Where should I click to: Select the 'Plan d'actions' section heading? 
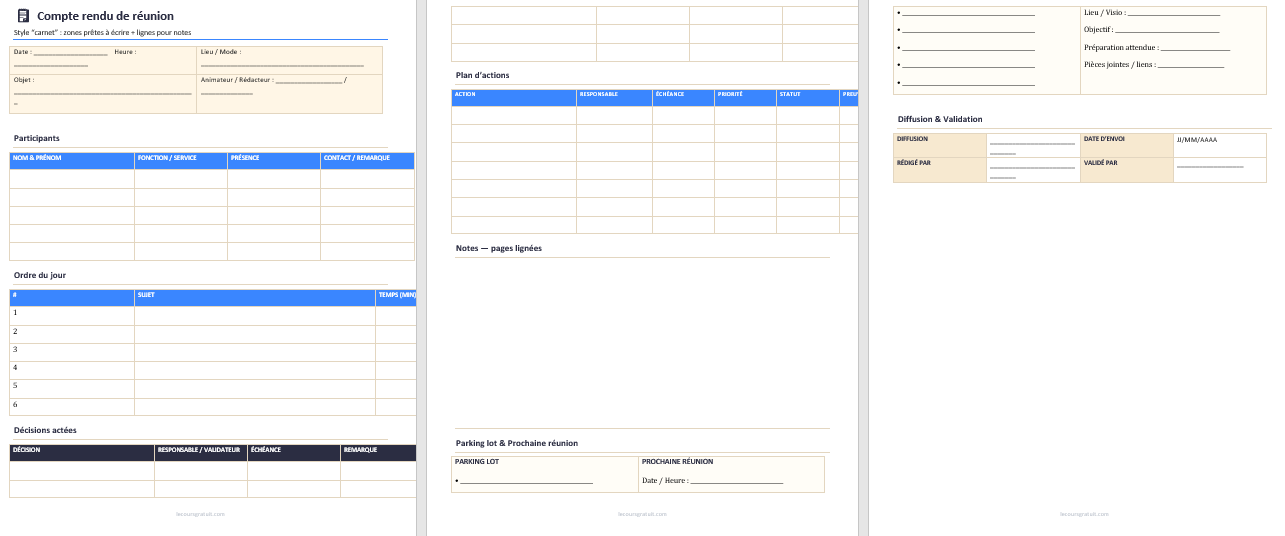482,75
